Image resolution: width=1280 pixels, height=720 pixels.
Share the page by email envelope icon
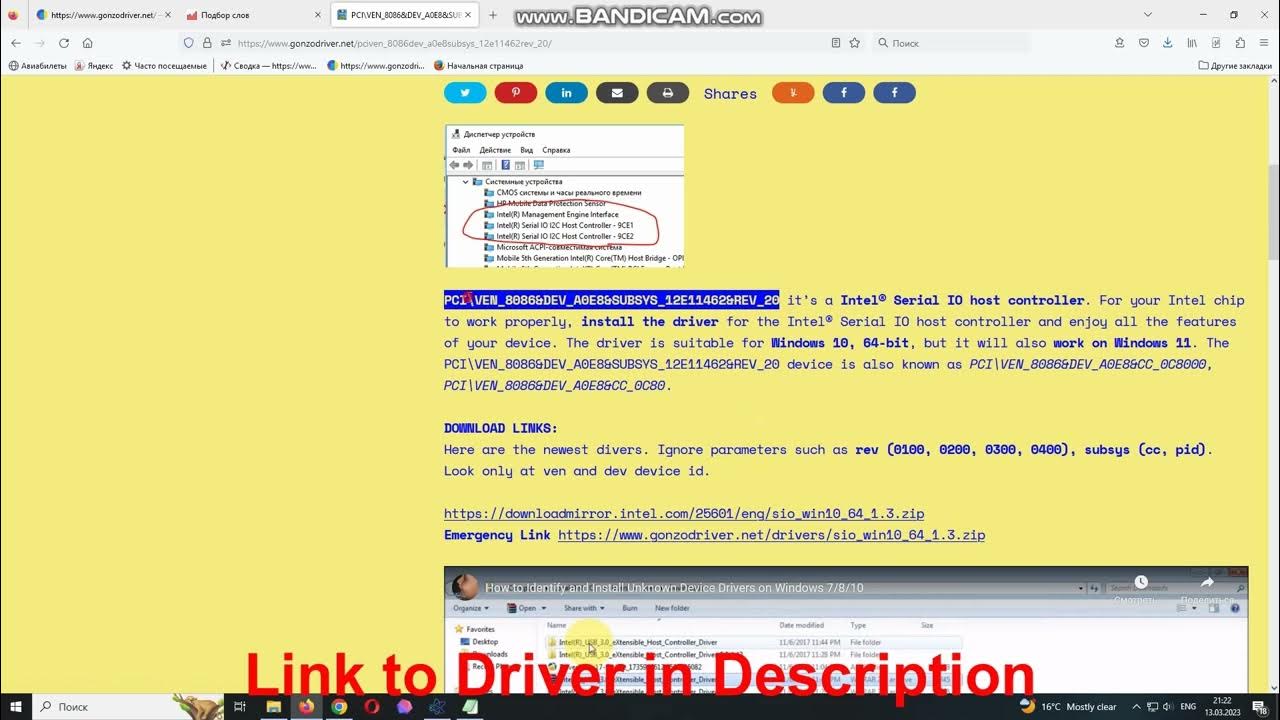[617, 93]
